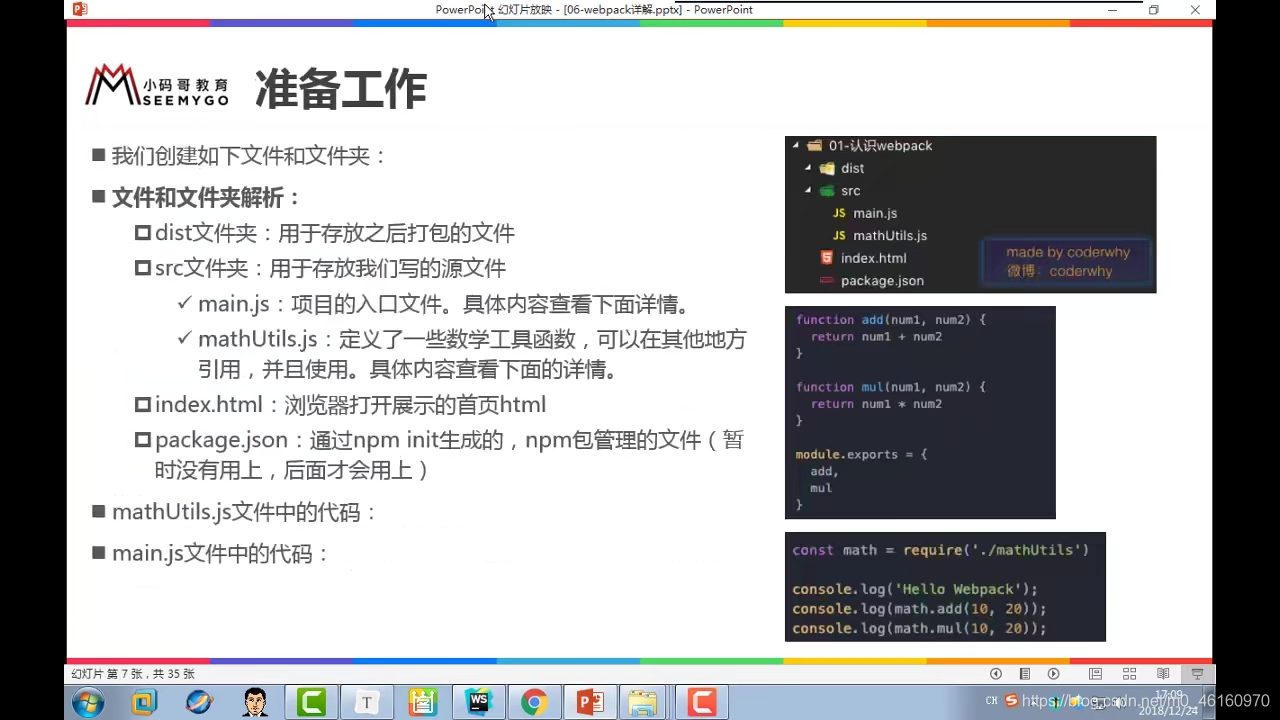Minimize the PowerPoint slideshow window
This screenshot has width=1280, height=720.
(1112, 9)
